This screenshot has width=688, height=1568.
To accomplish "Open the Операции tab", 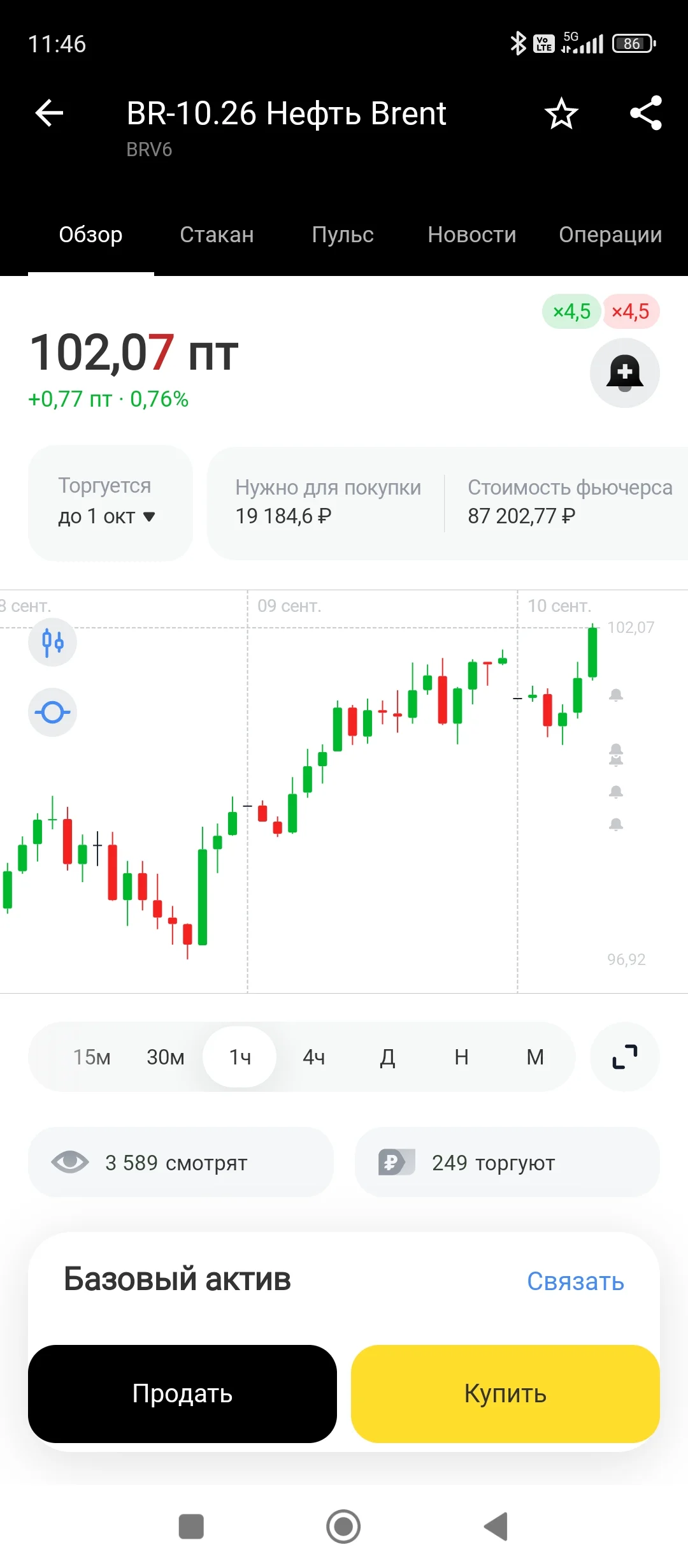I will [x=610, y=235].
